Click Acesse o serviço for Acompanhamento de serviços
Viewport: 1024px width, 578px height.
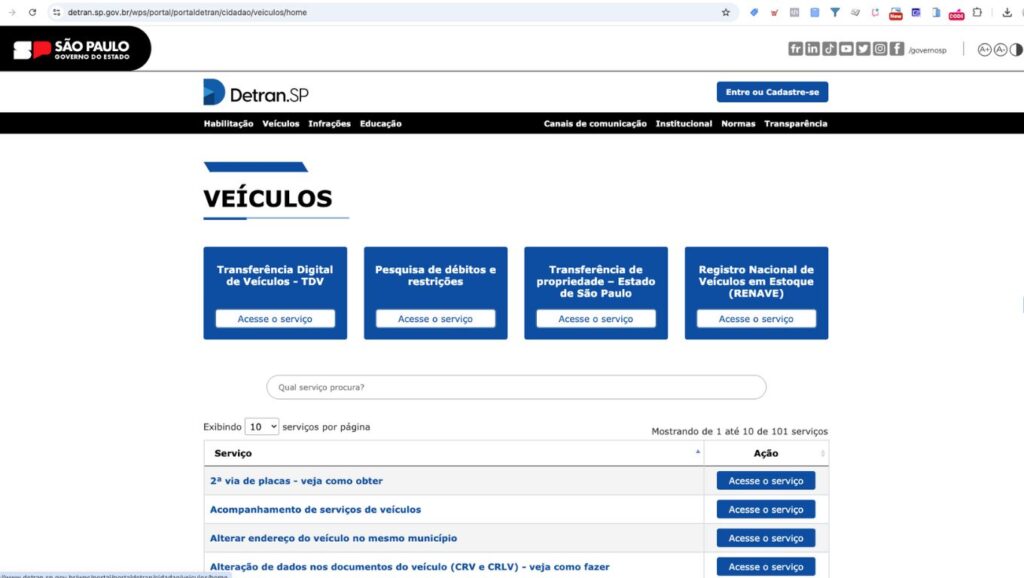(x=765, y=509)
